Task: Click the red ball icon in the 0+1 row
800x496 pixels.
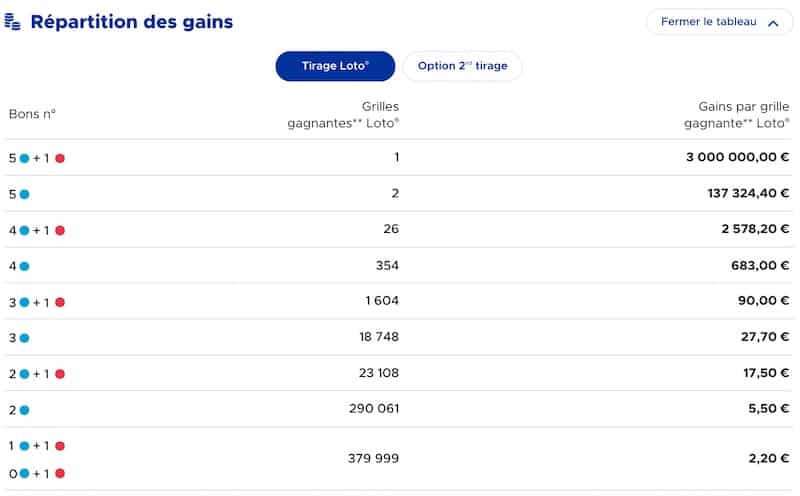Action: 60,473
